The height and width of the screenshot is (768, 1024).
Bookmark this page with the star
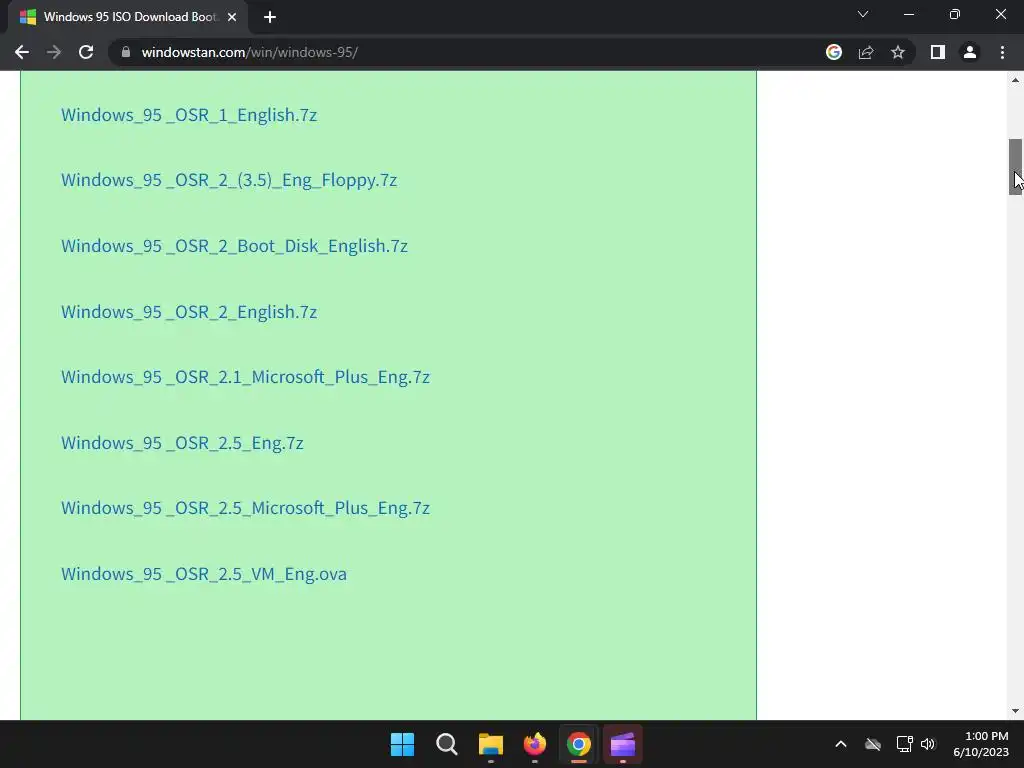[898, 52]
